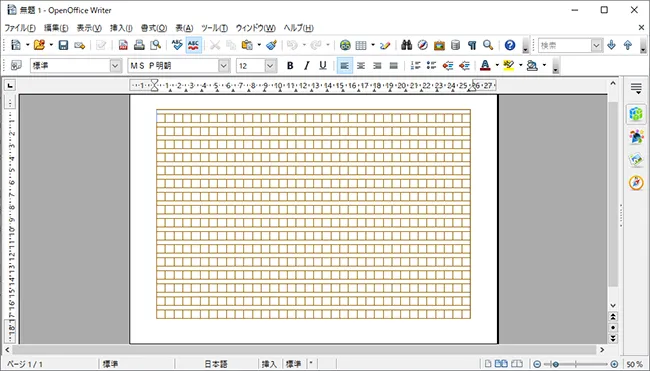Open Find & Replace binoculars icon
The image size is (650, 371).
click(406, 45)
